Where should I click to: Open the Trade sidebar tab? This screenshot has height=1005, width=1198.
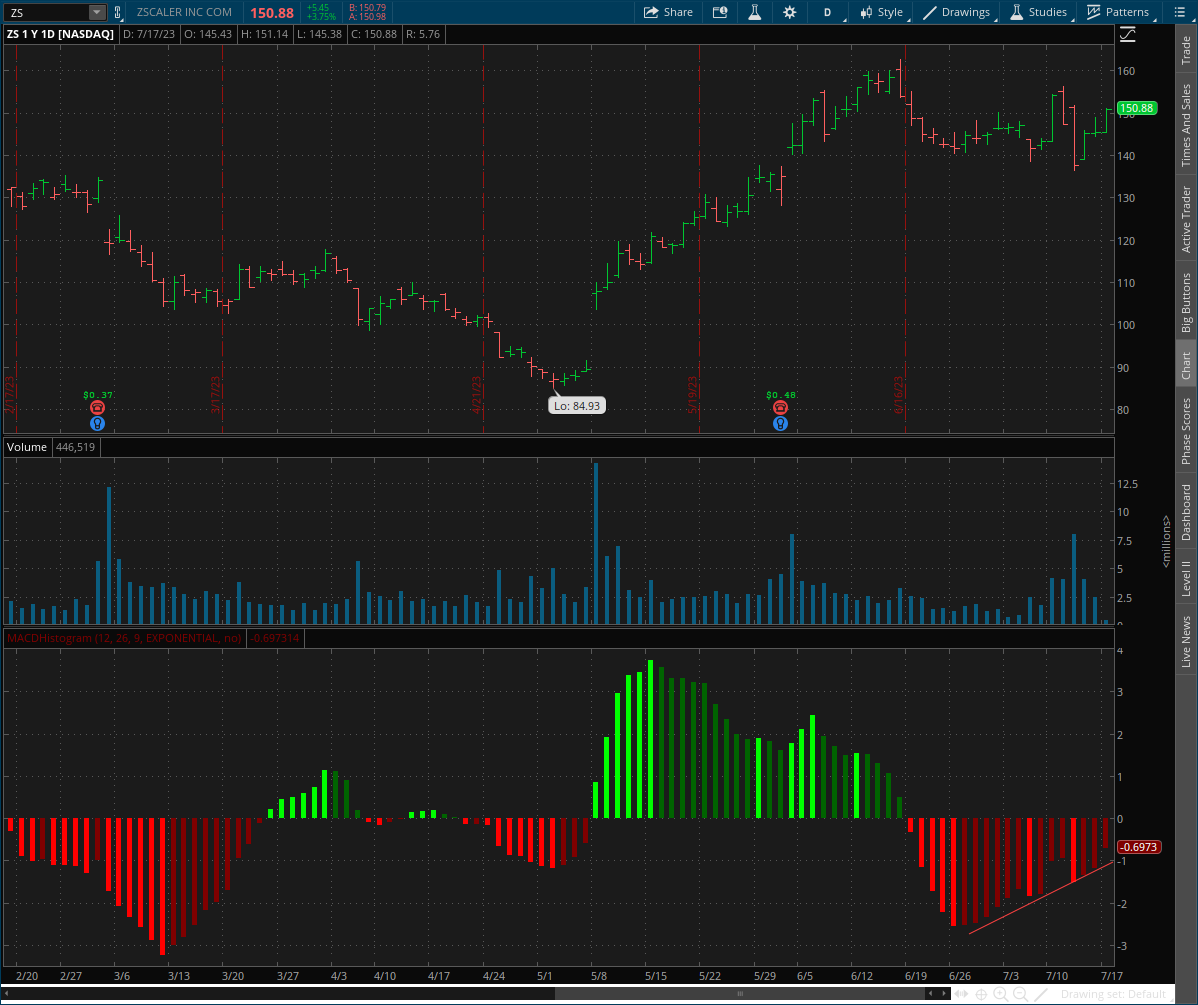tap(1186, 50)
